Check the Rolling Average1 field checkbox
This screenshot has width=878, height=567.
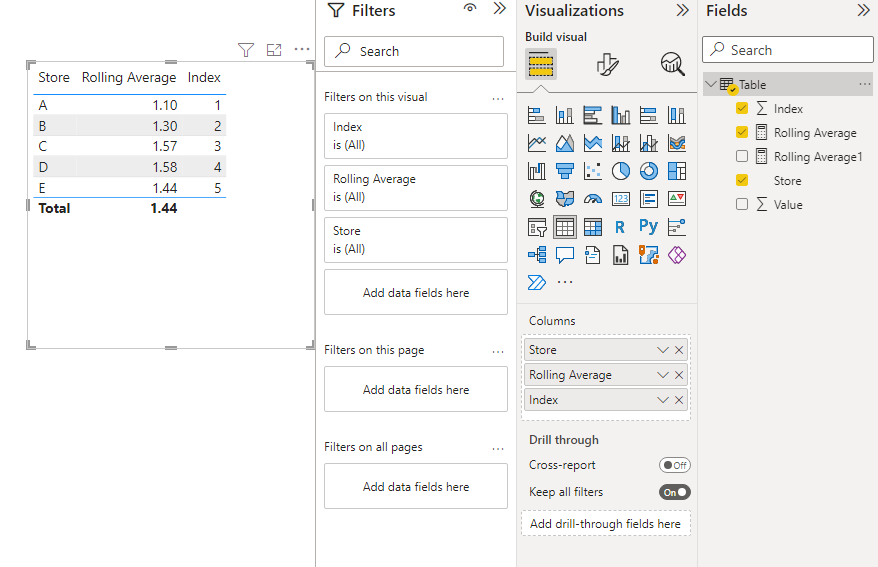tap(742, 157)
